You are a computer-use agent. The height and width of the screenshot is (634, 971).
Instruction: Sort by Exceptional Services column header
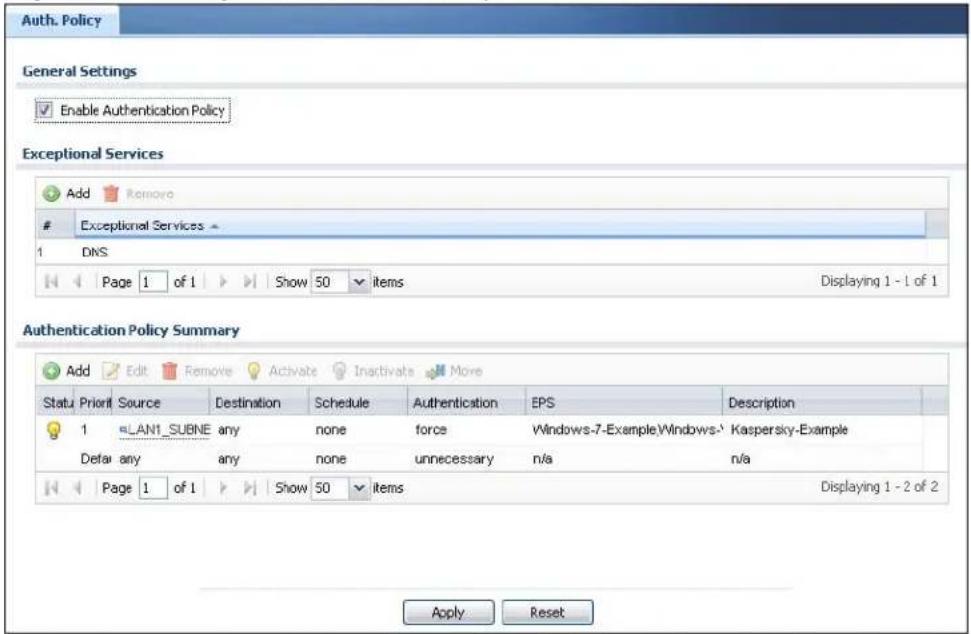(x=500, y=225)
